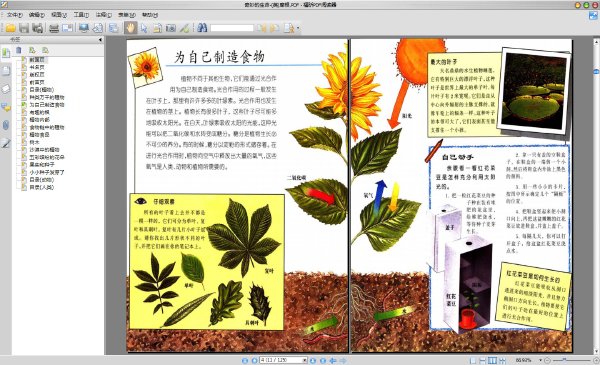Viewport: 600px width, 365px height.
Task: Go to bookmark 目录(动物)
Action: 42,179
